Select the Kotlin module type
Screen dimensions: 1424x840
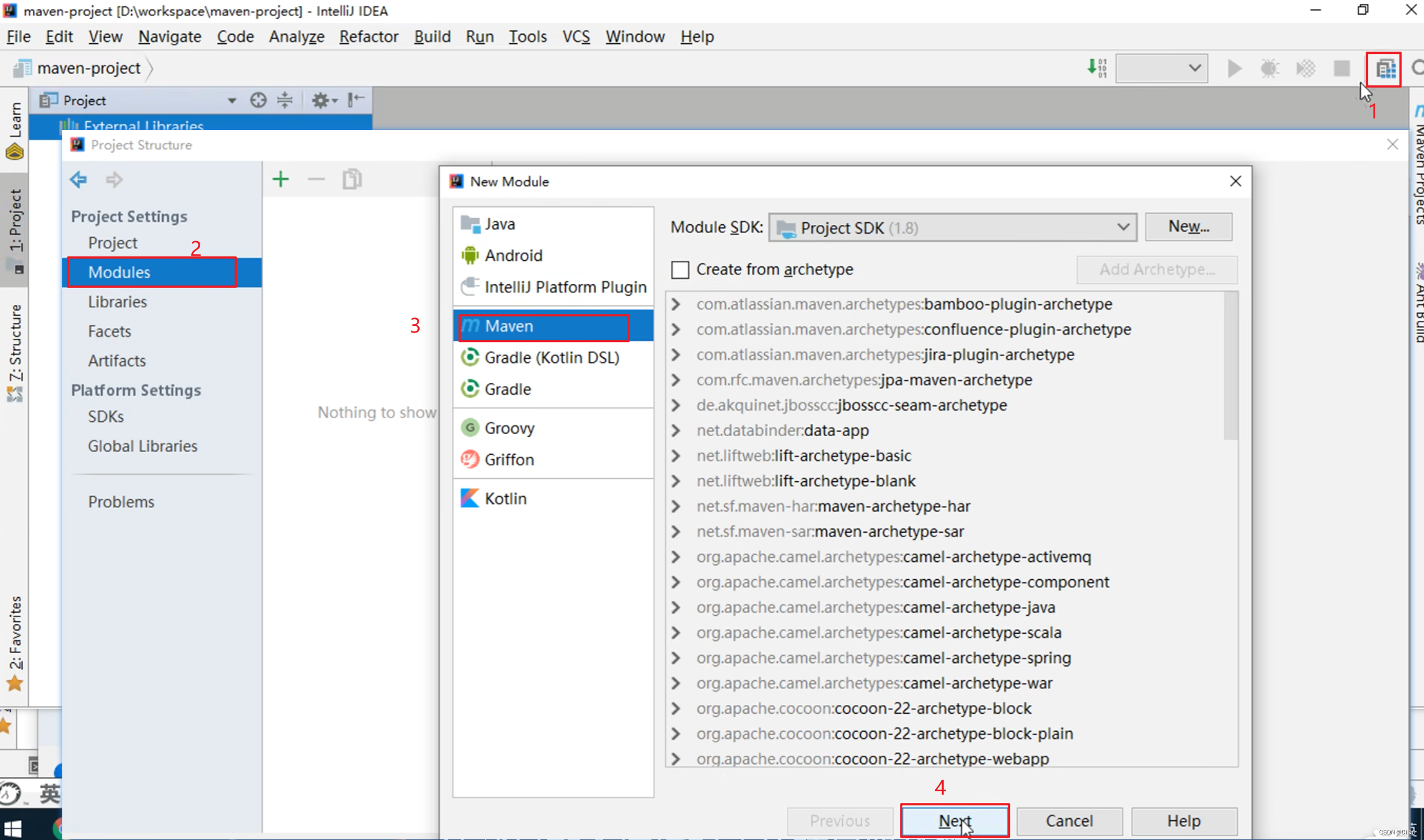[x=553, y=499]
